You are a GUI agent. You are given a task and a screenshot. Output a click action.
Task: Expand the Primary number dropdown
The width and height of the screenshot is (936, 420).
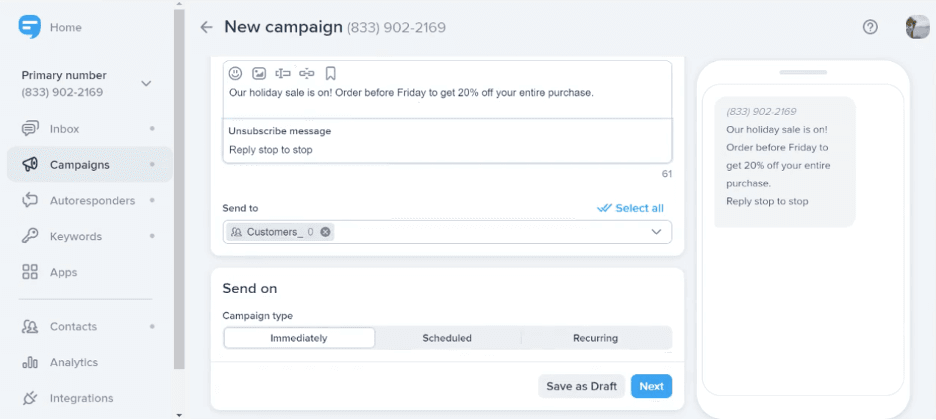[x=146, y=84]
